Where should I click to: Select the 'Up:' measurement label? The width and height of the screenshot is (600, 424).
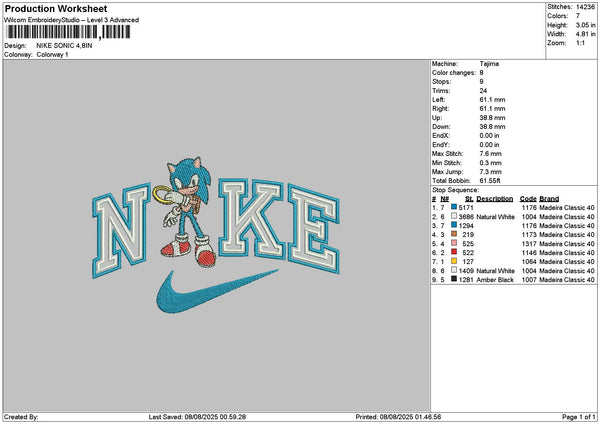coord(437,118)
